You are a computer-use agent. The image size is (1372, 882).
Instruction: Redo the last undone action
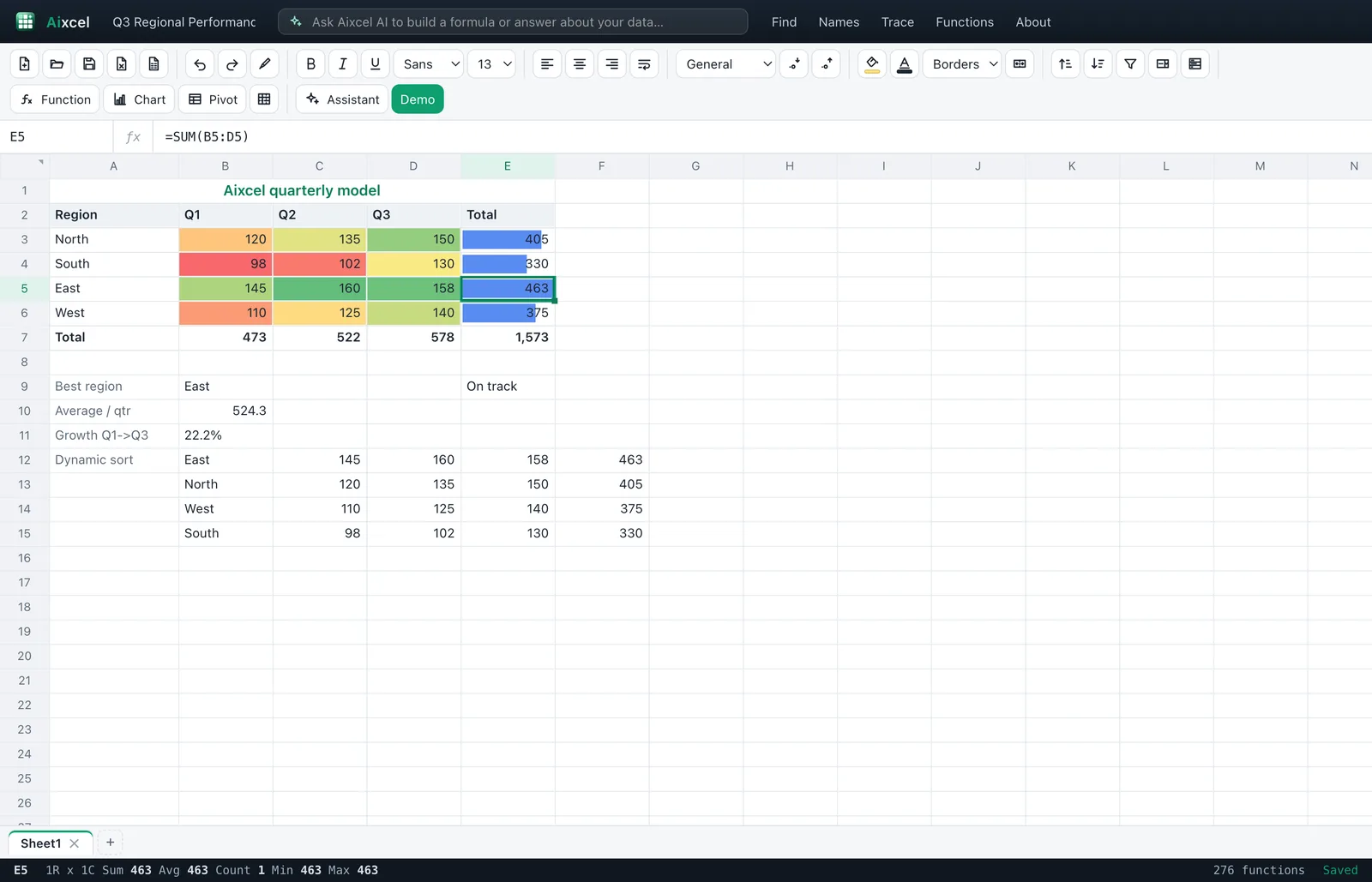(x=232, y=63)
